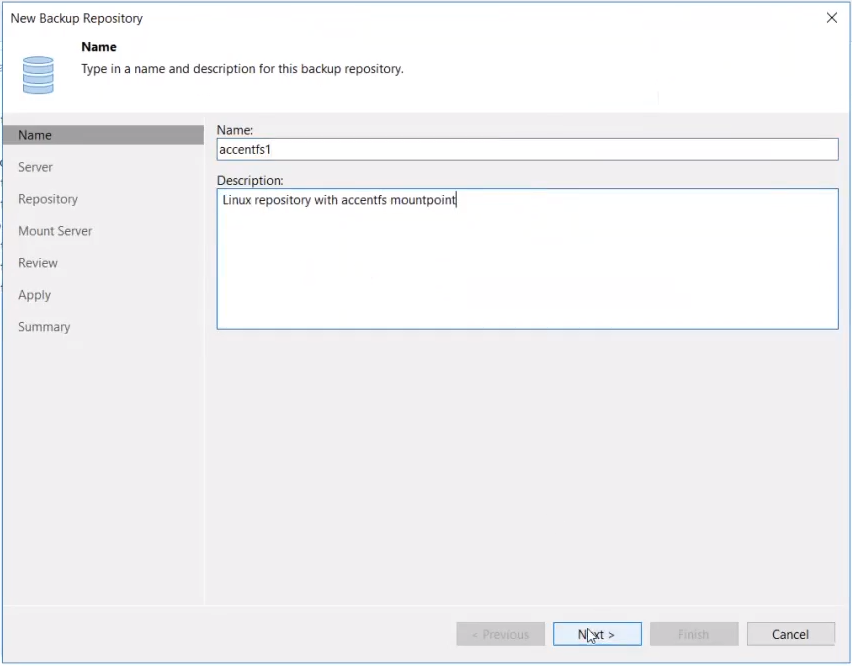Image resolution: width=852 pixels, height=666 pixels.
Task: Open the Summary wizard step
Action: 44,327
